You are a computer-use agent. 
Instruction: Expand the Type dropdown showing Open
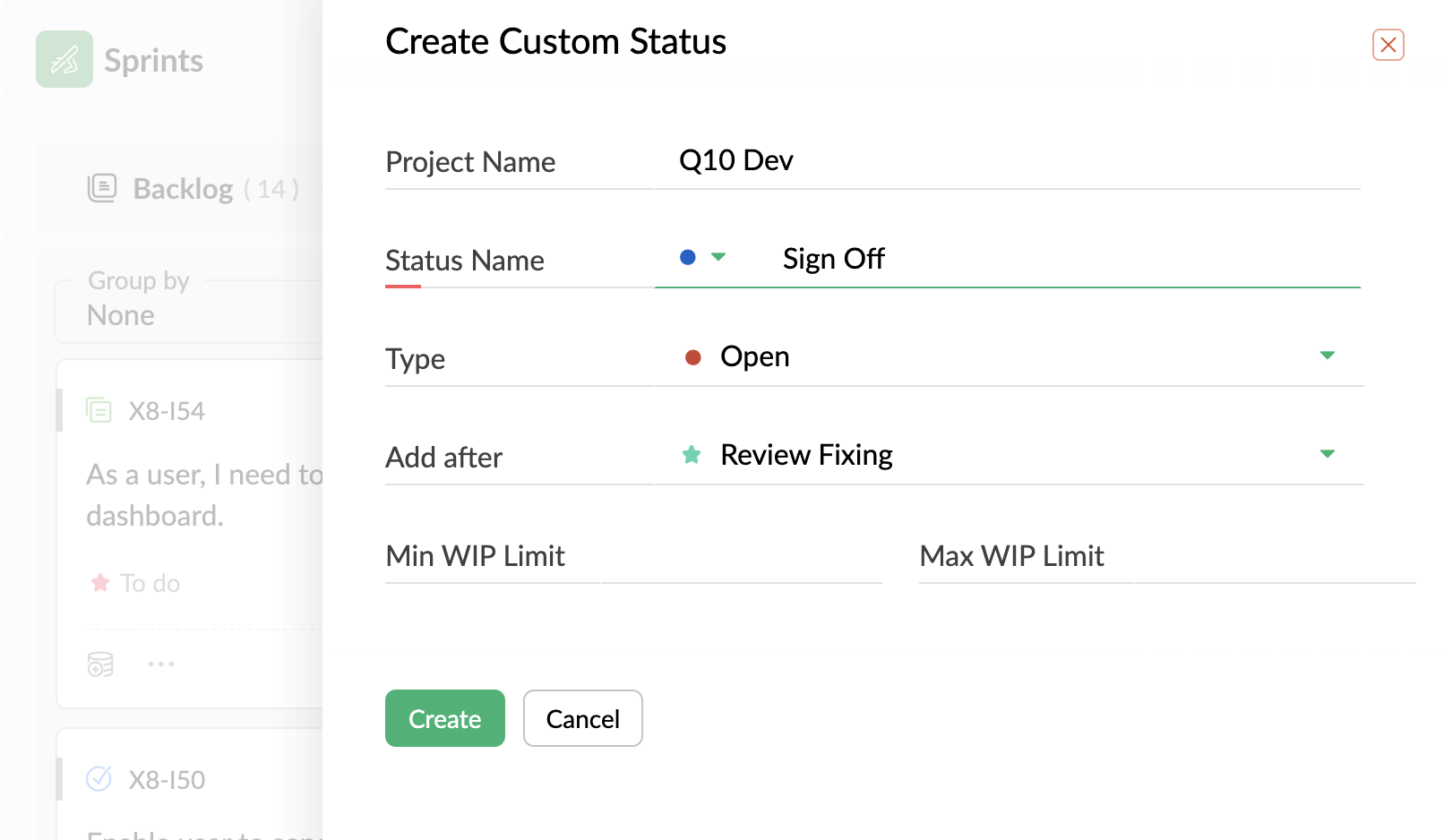point(1327,356)
